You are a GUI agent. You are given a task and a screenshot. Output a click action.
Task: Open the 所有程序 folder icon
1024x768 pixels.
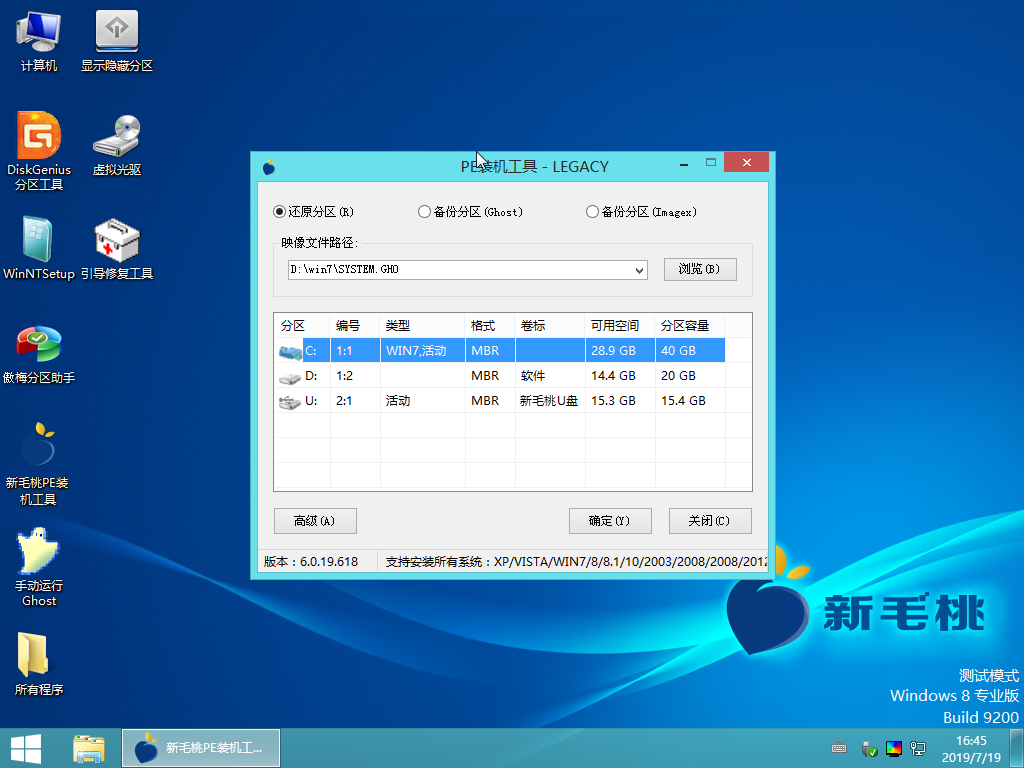(39, 663)
